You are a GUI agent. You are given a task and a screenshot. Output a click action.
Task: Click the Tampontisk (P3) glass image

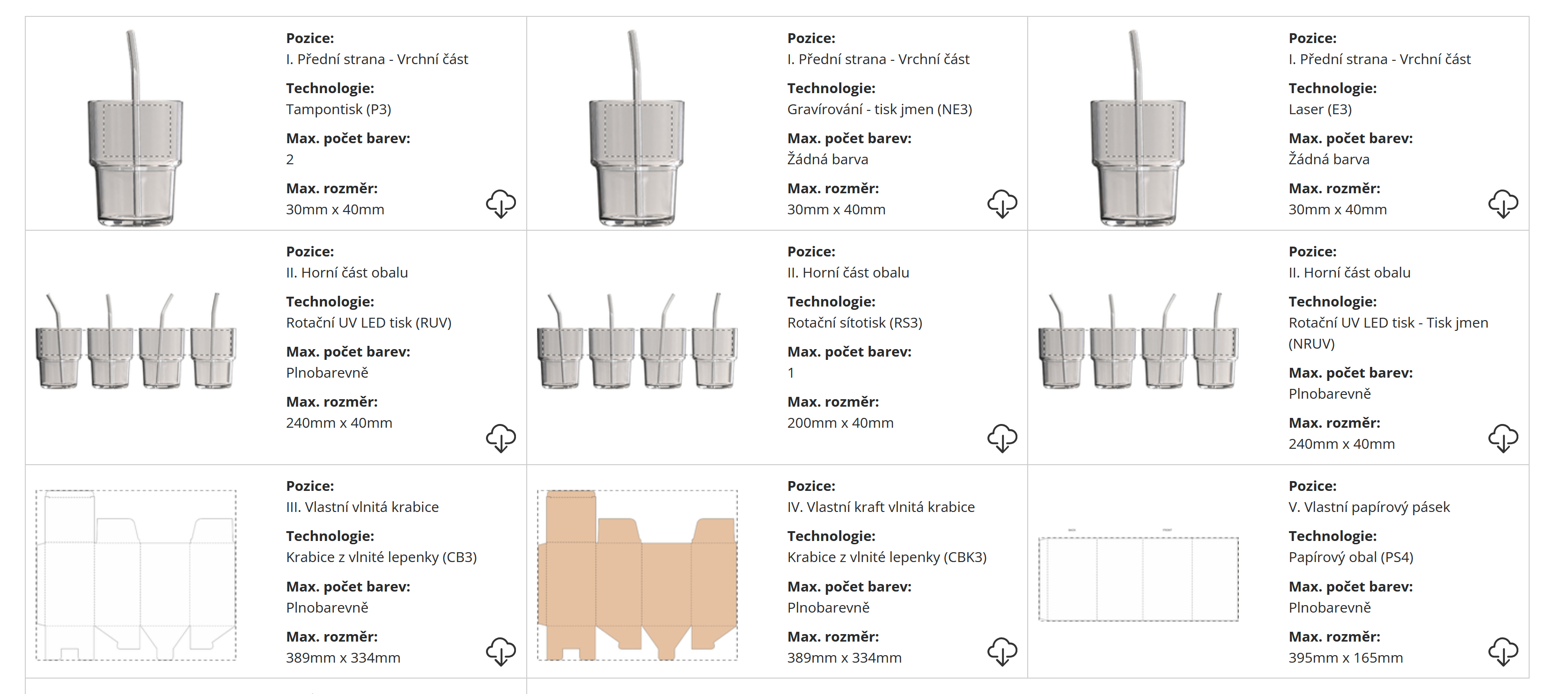[x=135, y=128]
